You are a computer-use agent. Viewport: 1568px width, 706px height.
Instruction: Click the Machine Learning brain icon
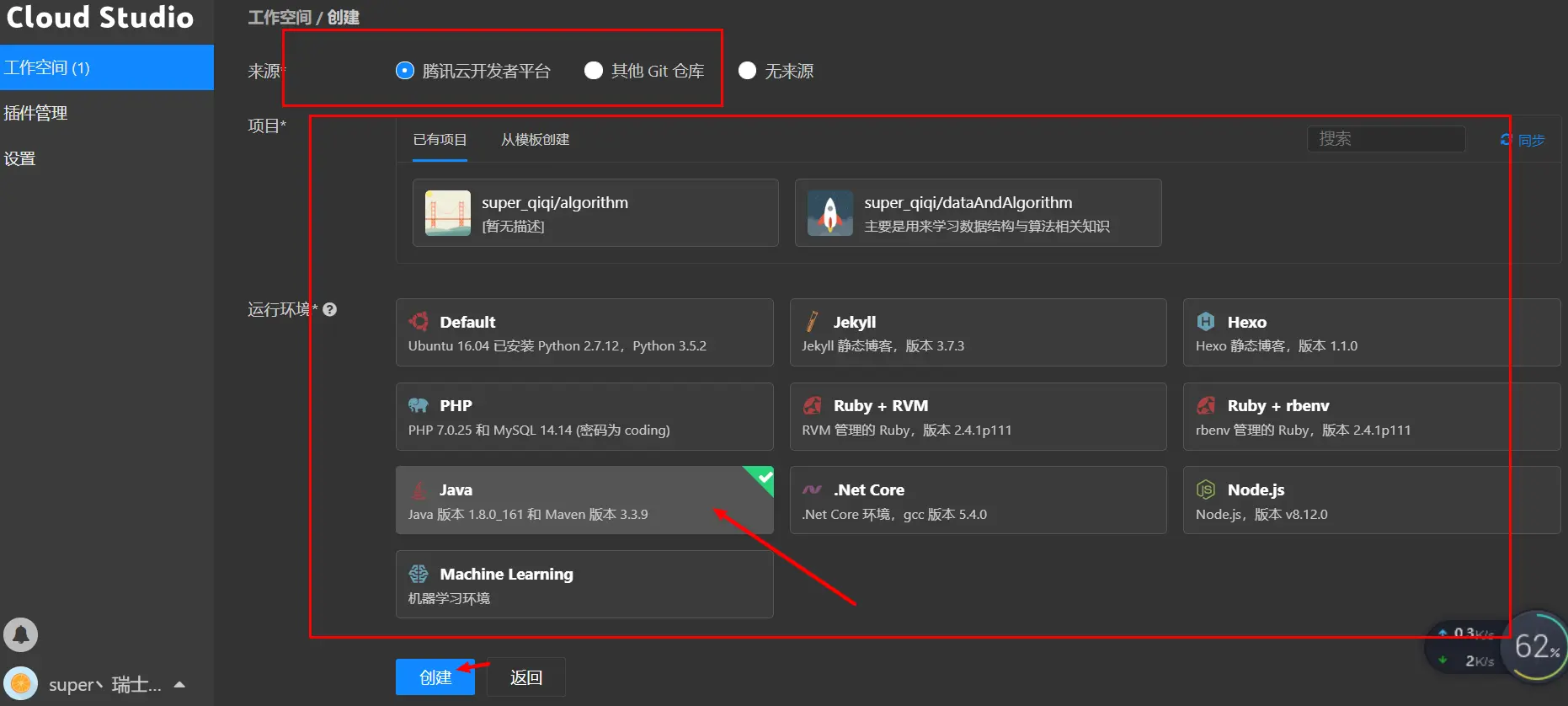pos(419,574)
